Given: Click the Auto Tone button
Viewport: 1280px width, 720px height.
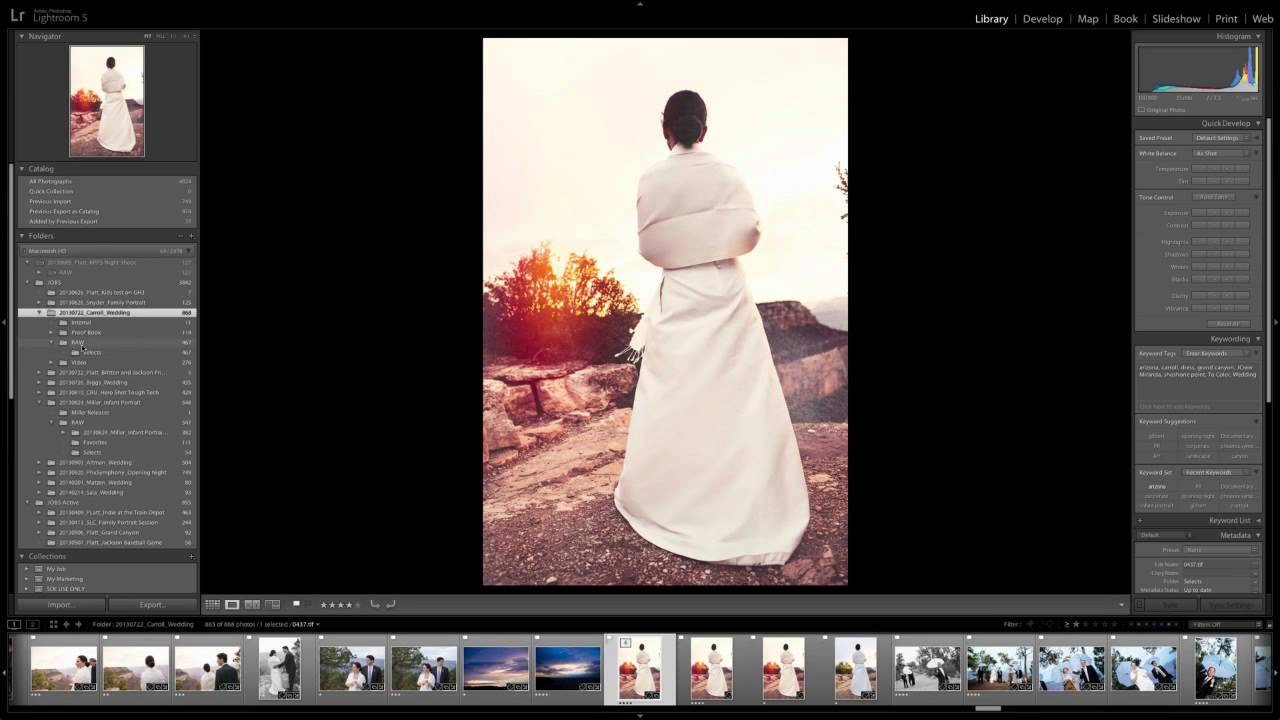Looking at the screenshot, I should point(1214,197).
